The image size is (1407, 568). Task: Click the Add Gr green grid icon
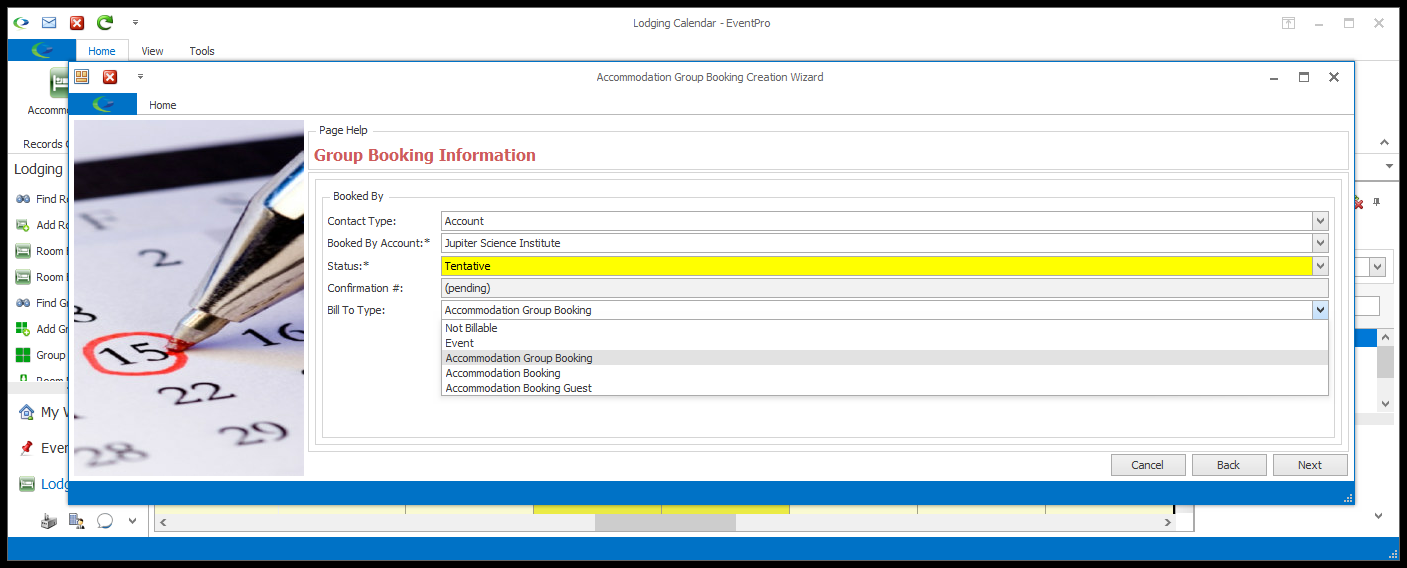[x=23, y=329]
